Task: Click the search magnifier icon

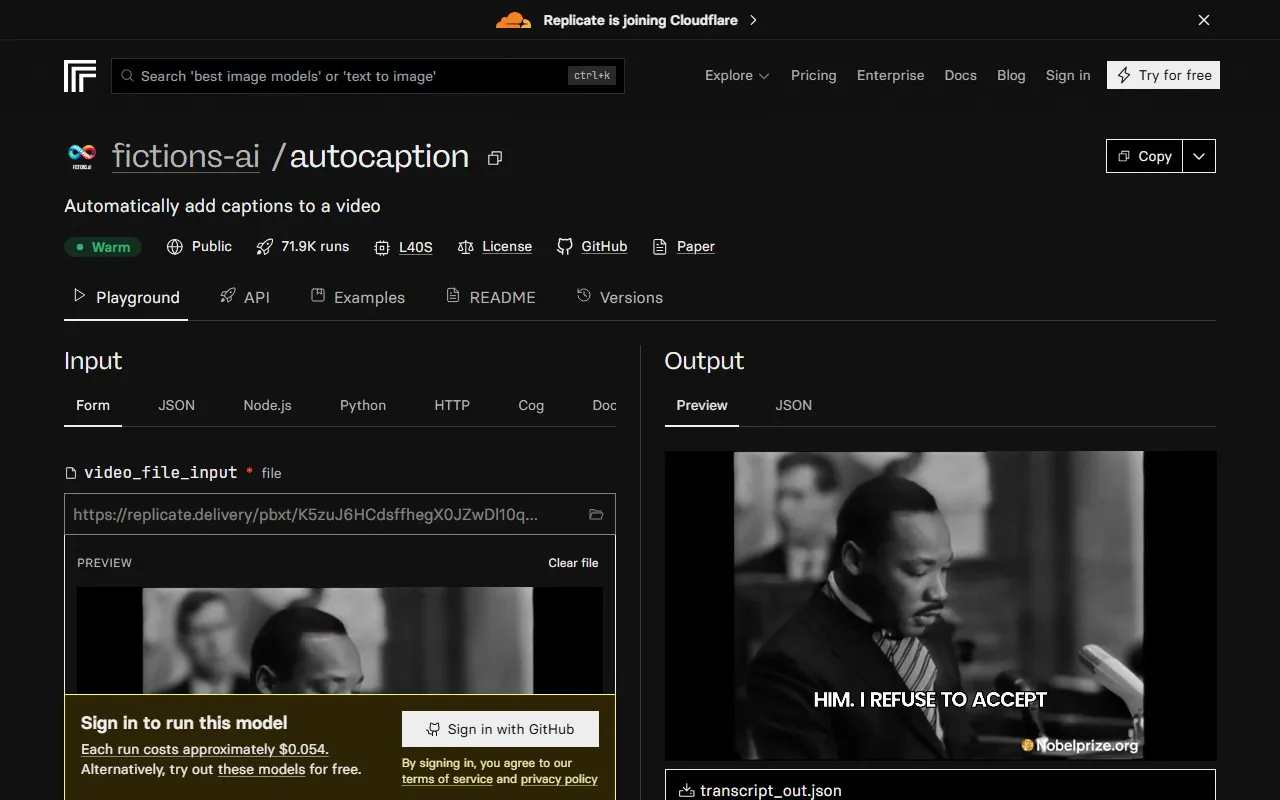Action: pyautogui.click(x=126, y=75)
